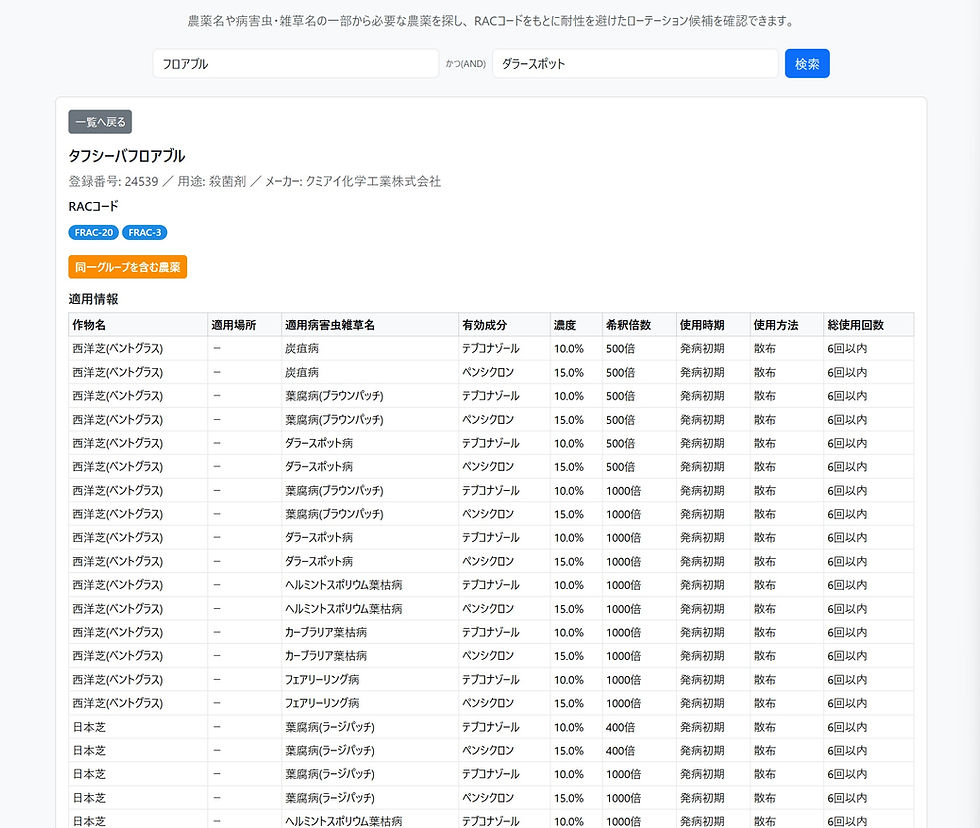
Task: Click the 検索 search button
Action: (x=806, y=63)
